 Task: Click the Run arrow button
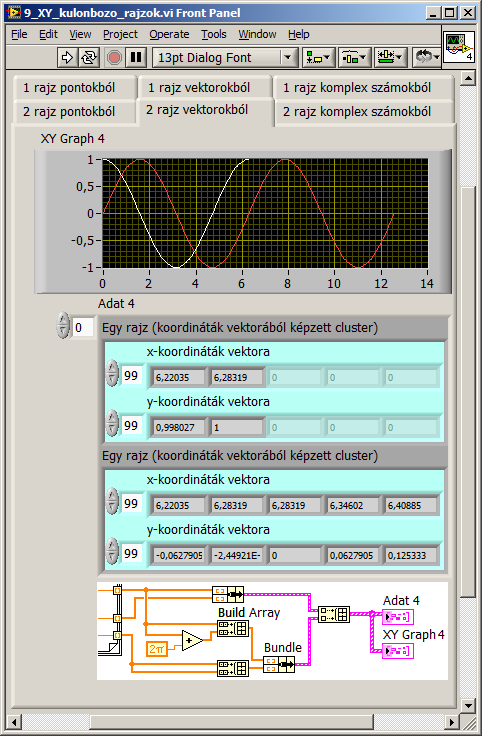(67, 57)
